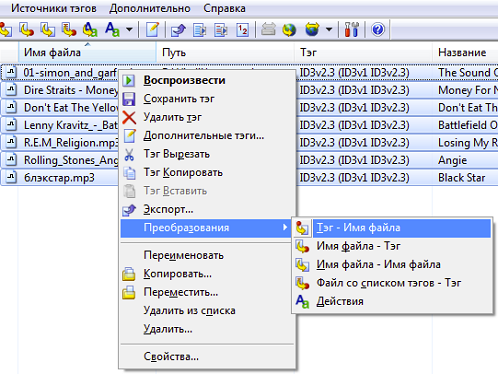
Task: Open the Дополнительно menu
Action: click(x=150, y=8)
